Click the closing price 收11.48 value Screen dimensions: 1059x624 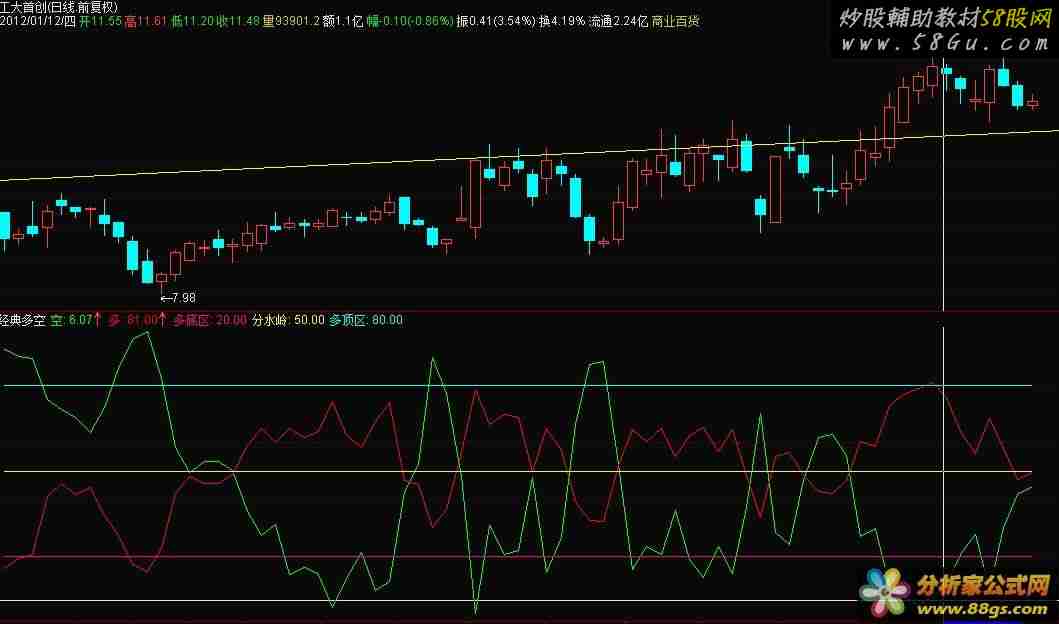coord(238,21)
